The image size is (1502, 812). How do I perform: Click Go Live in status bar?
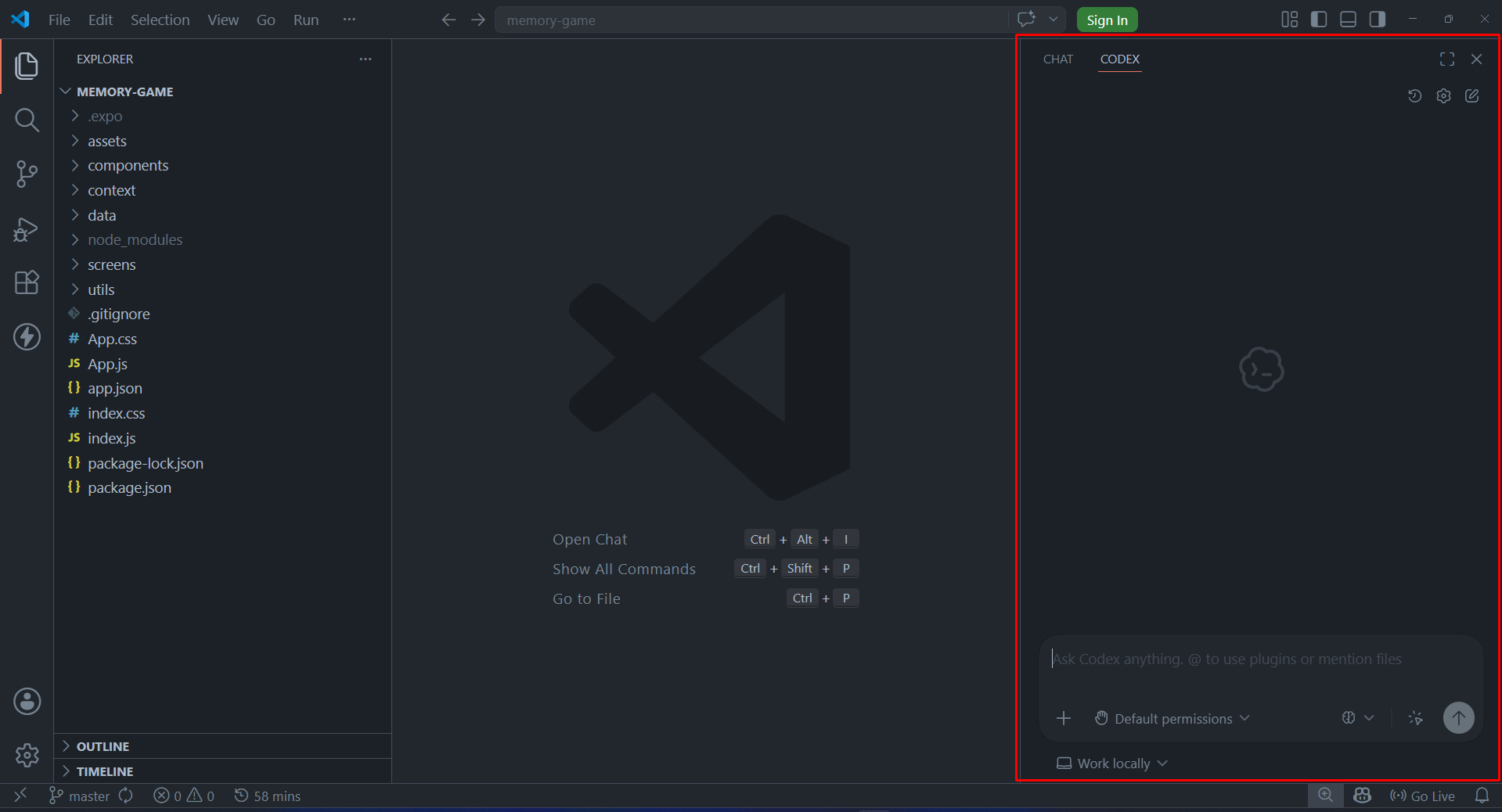click(1422, 796)
